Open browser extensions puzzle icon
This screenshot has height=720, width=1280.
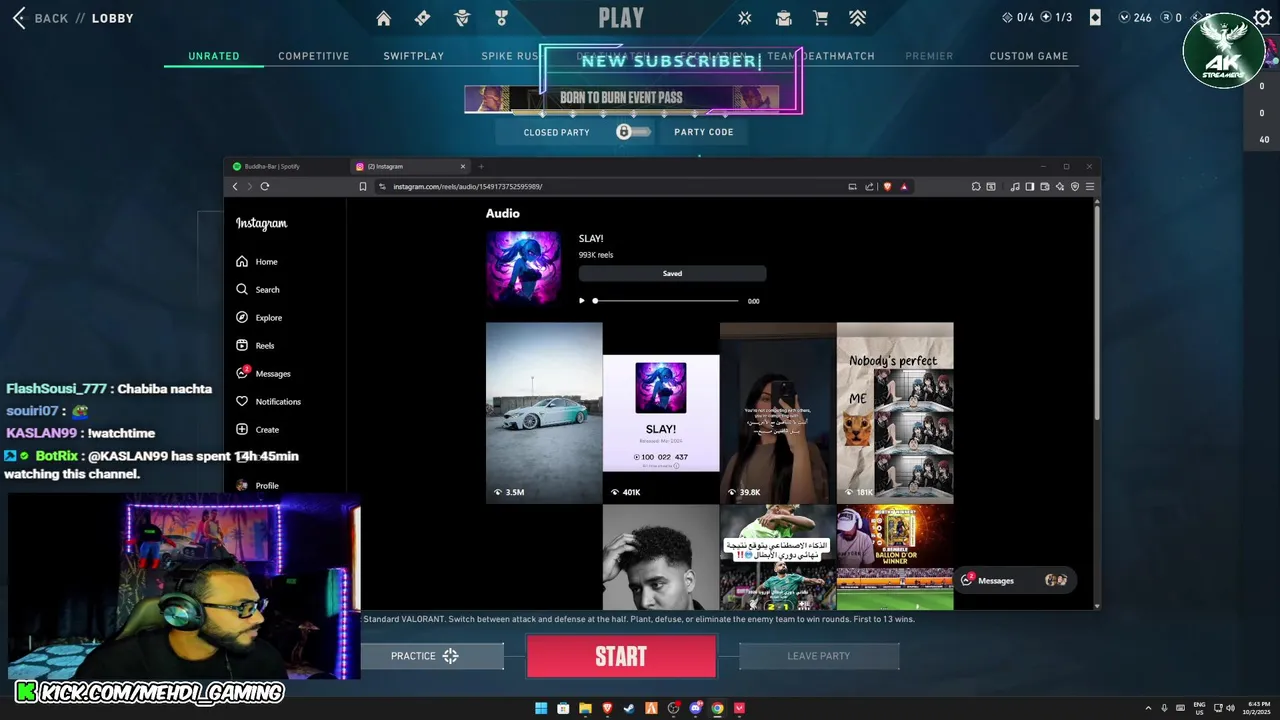pos(976,186)
